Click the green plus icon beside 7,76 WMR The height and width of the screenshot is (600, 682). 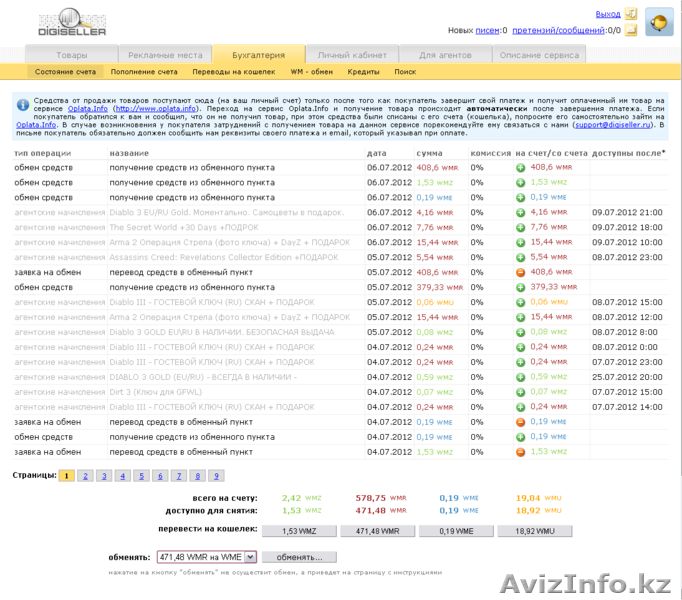(x=521, y=227)
